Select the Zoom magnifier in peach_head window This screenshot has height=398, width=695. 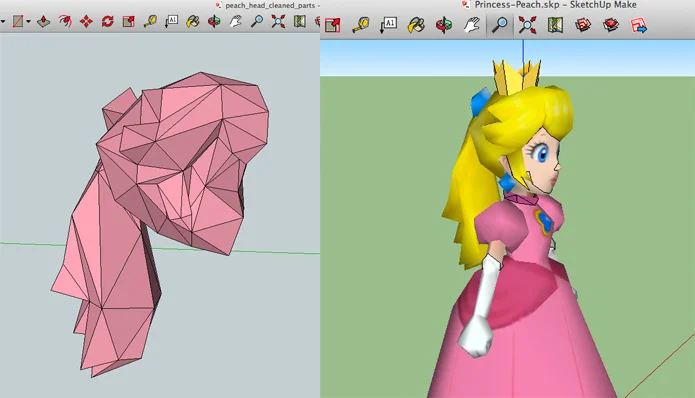tap(257, 21)
